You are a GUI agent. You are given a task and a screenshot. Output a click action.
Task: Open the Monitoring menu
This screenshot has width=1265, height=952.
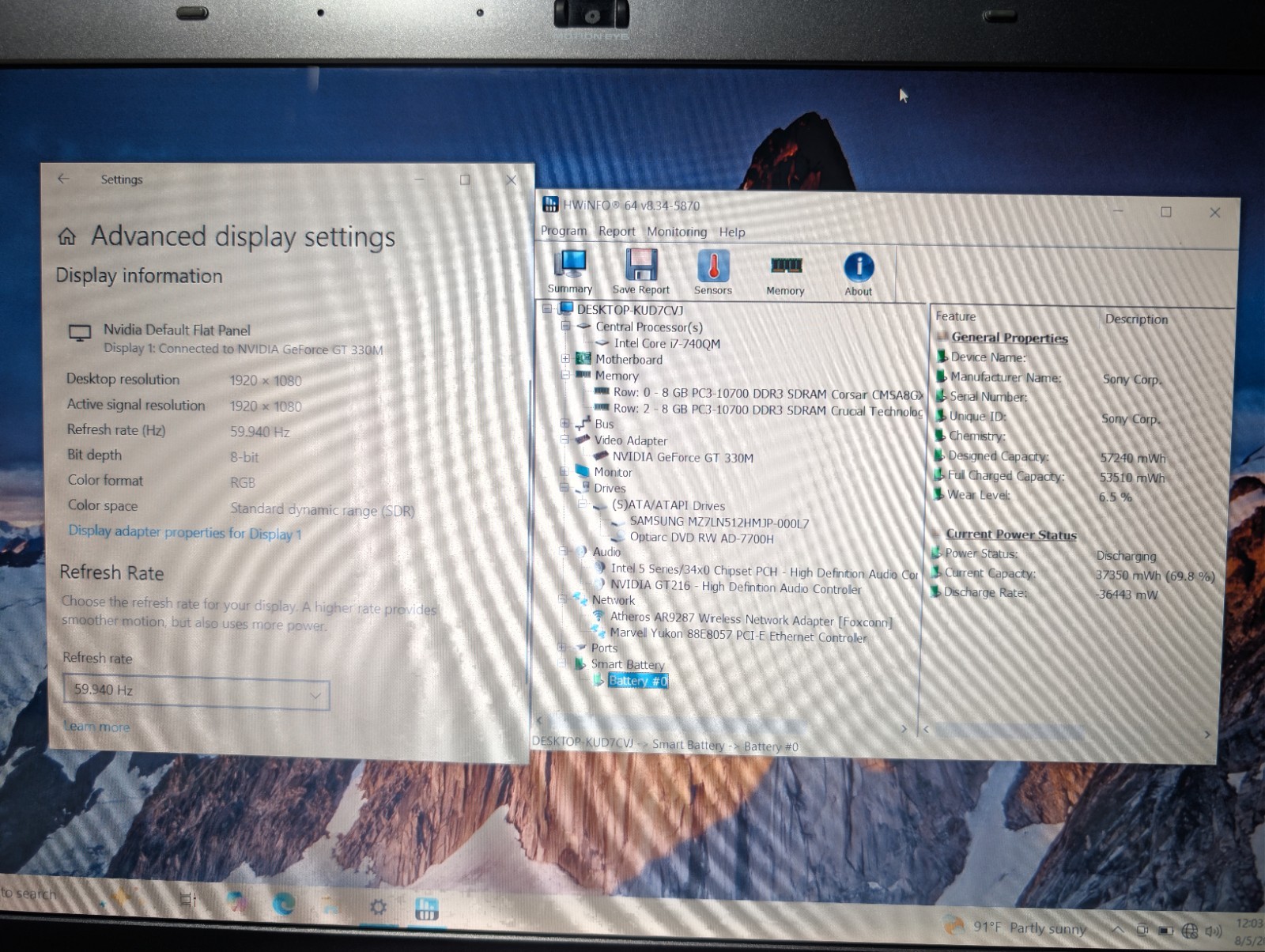[677, 232]
